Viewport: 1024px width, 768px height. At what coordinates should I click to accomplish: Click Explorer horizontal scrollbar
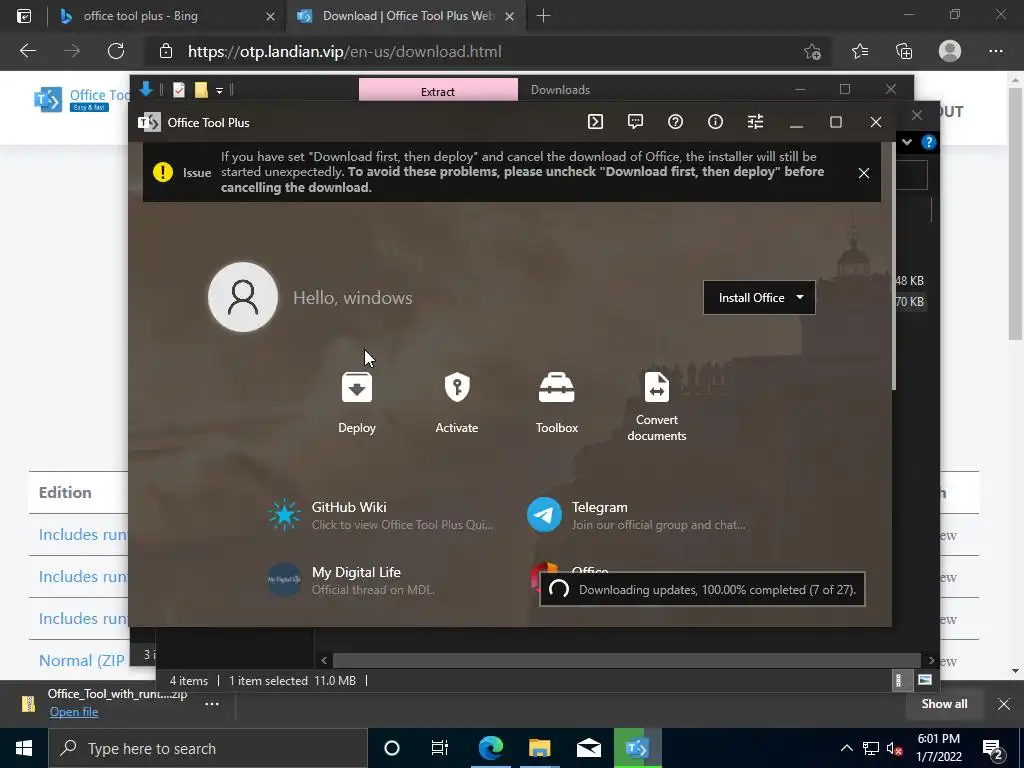click(626, 660)
